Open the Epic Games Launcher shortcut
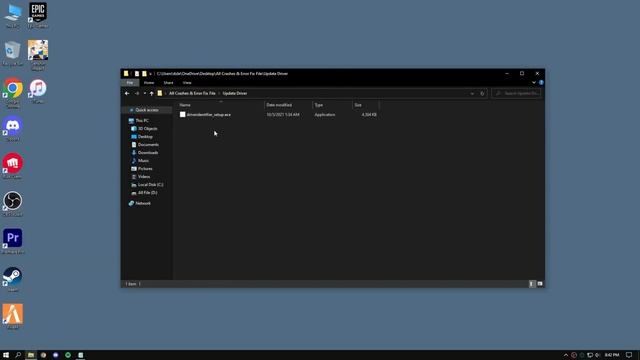 pyautogui.click(x=38, y=16)
